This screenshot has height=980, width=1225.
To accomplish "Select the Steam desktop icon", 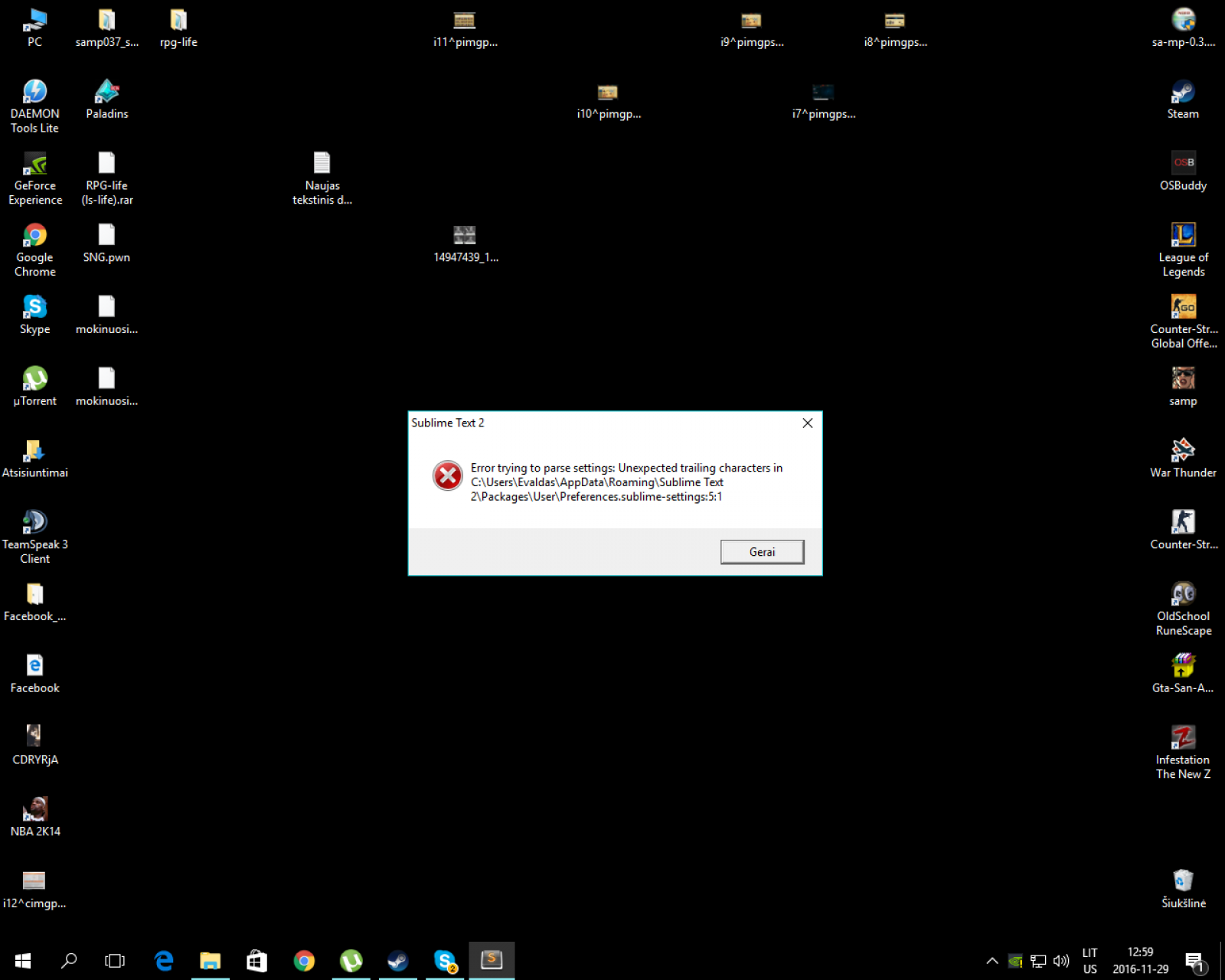I will 1183,100.
